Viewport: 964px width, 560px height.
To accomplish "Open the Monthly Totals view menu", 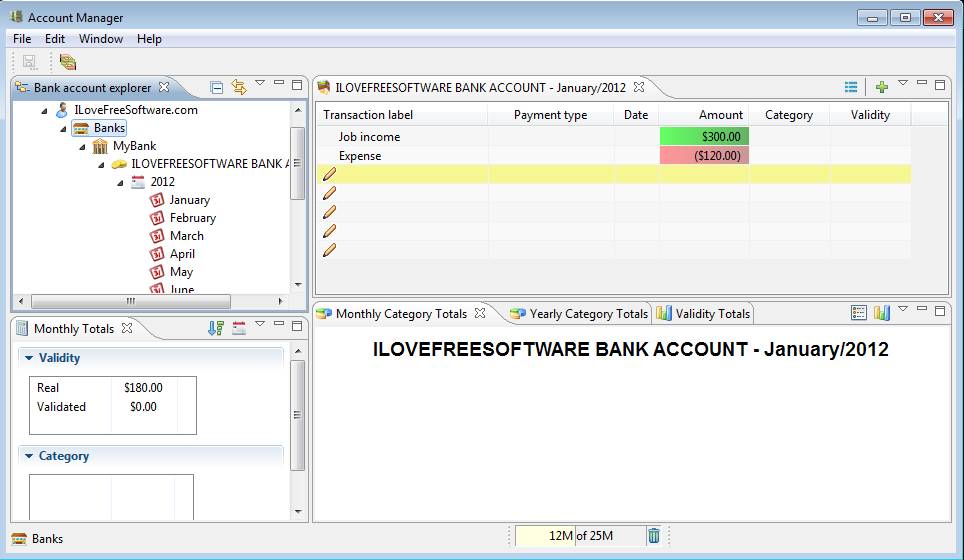I will (x=260, y=323).
